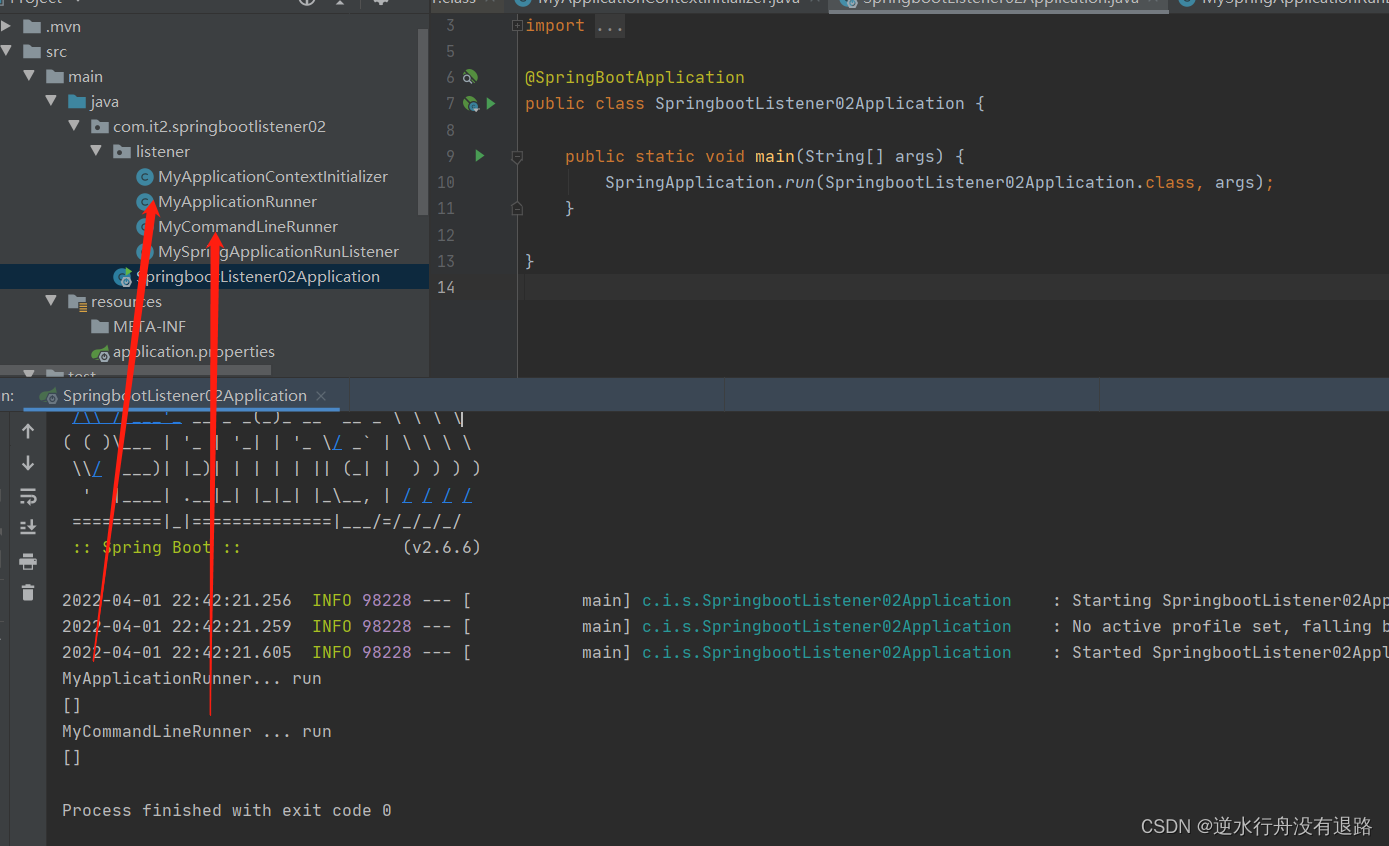Click Spring bean gutter icon on line 6
1389x846 pixels.
(470, 77)
